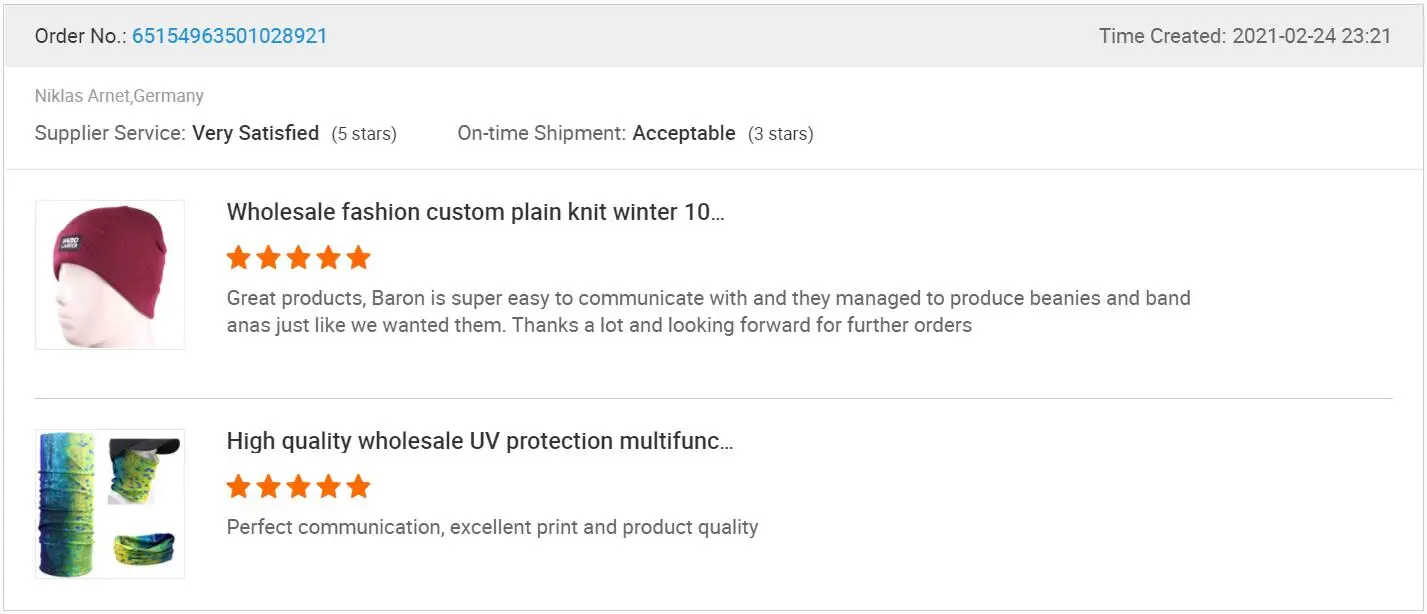Screen dimensions: 1427x614
Task: Click the fourth star of the bandana rating
Action: point(328,487)
